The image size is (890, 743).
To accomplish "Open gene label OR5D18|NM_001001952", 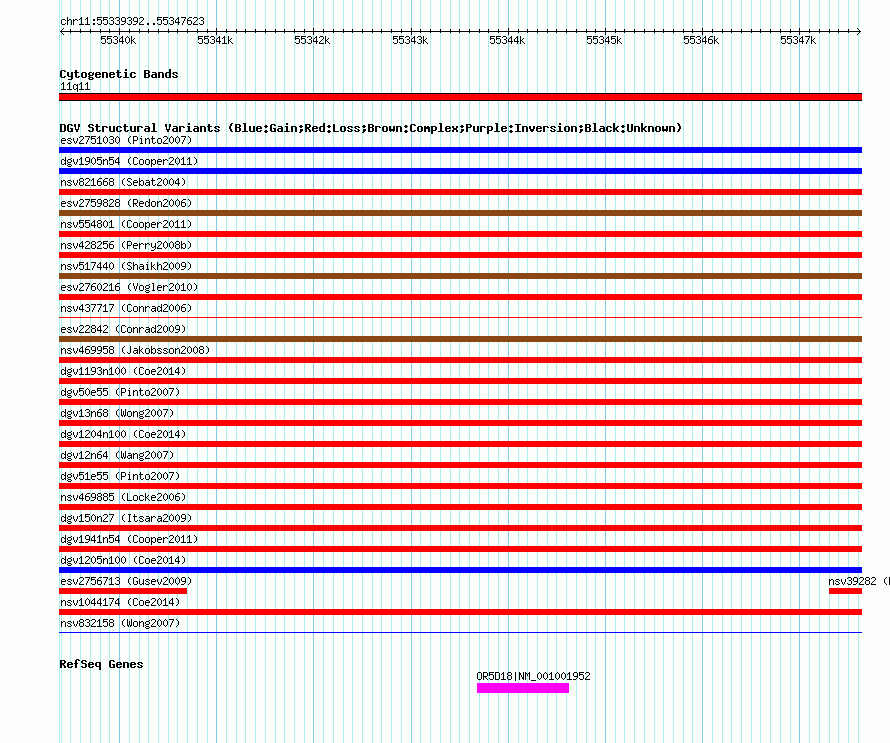I will (533, 676).
